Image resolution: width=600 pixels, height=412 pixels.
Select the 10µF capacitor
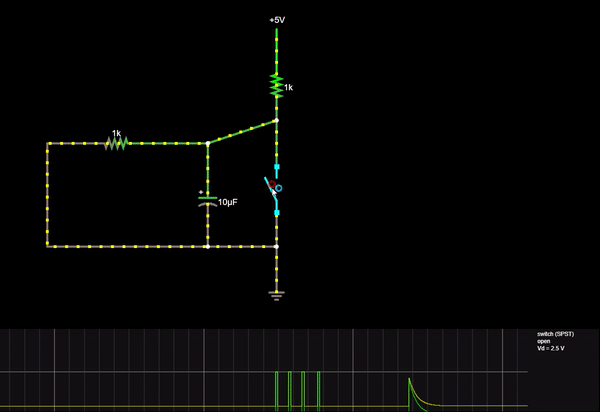point(208,202)
